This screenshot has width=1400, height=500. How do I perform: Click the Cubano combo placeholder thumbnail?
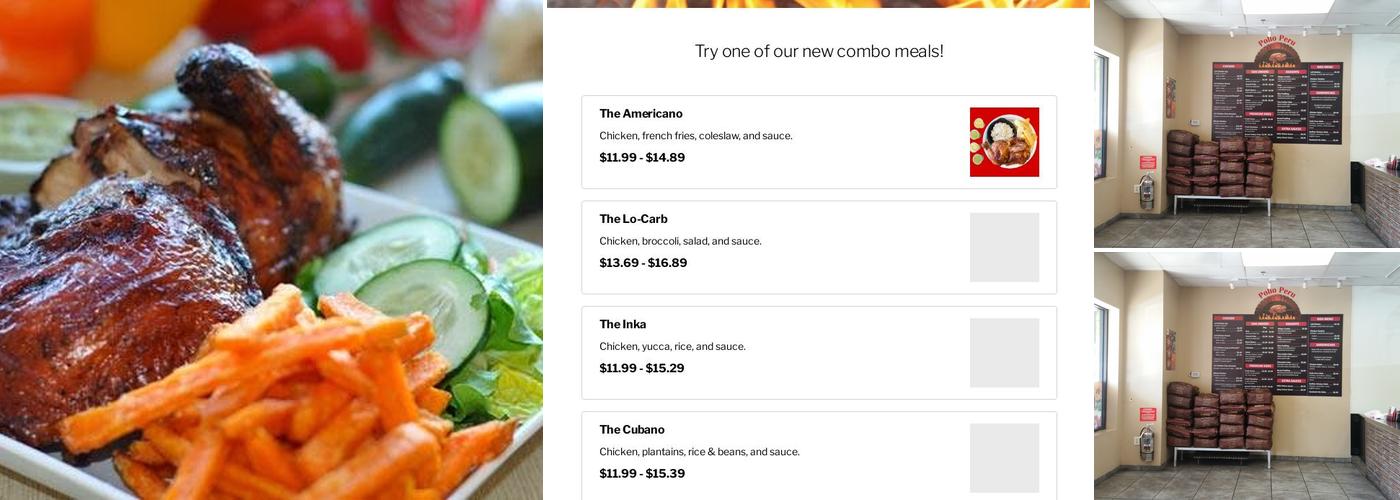(x=1004, y=458)
